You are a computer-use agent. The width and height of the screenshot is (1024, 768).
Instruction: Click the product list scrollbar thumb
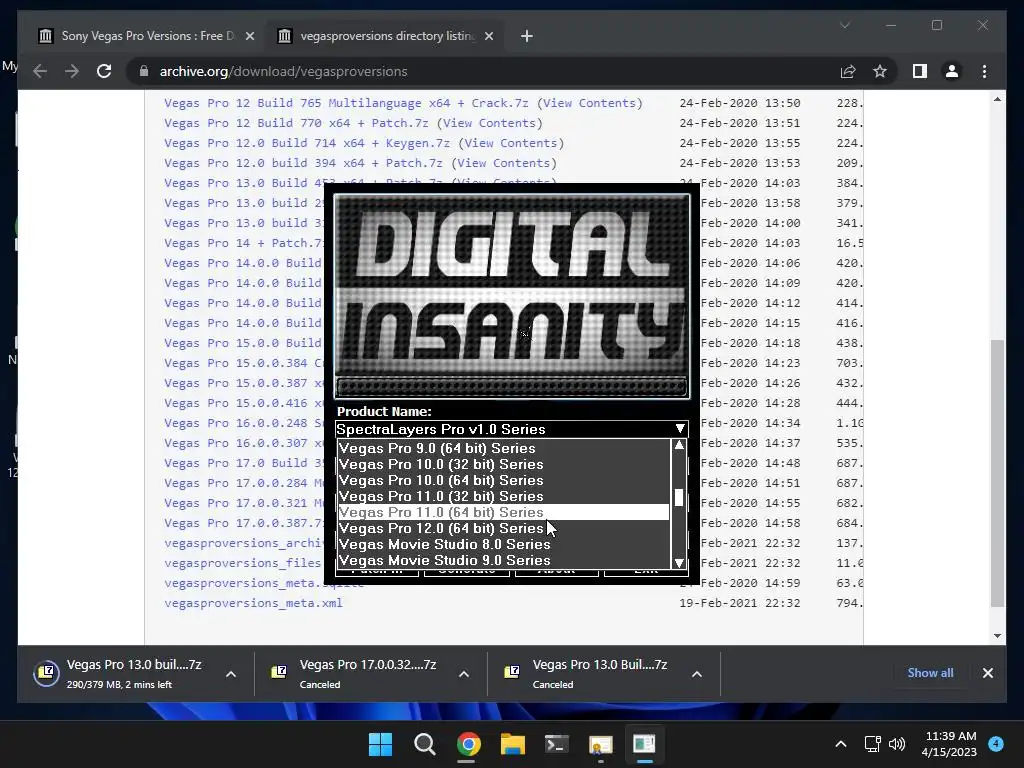679,498
